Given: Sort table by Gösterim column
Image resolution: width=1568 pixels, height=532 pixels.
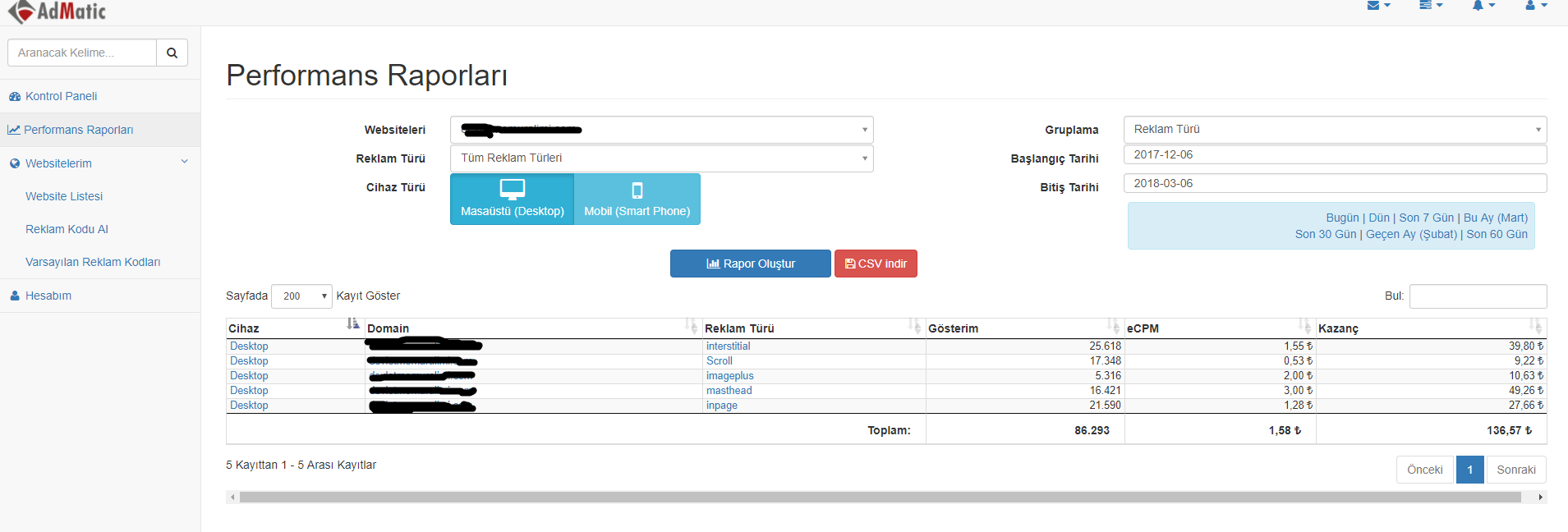Looking at the screenshot, I should tap(1025, 328).
